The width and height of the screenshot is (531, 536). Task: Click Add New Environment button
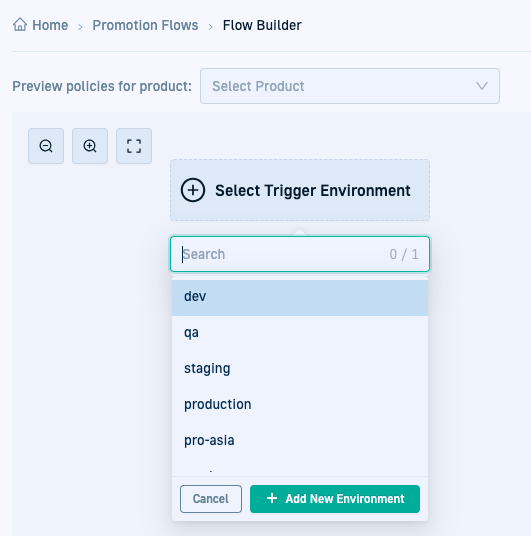(335, 499)
